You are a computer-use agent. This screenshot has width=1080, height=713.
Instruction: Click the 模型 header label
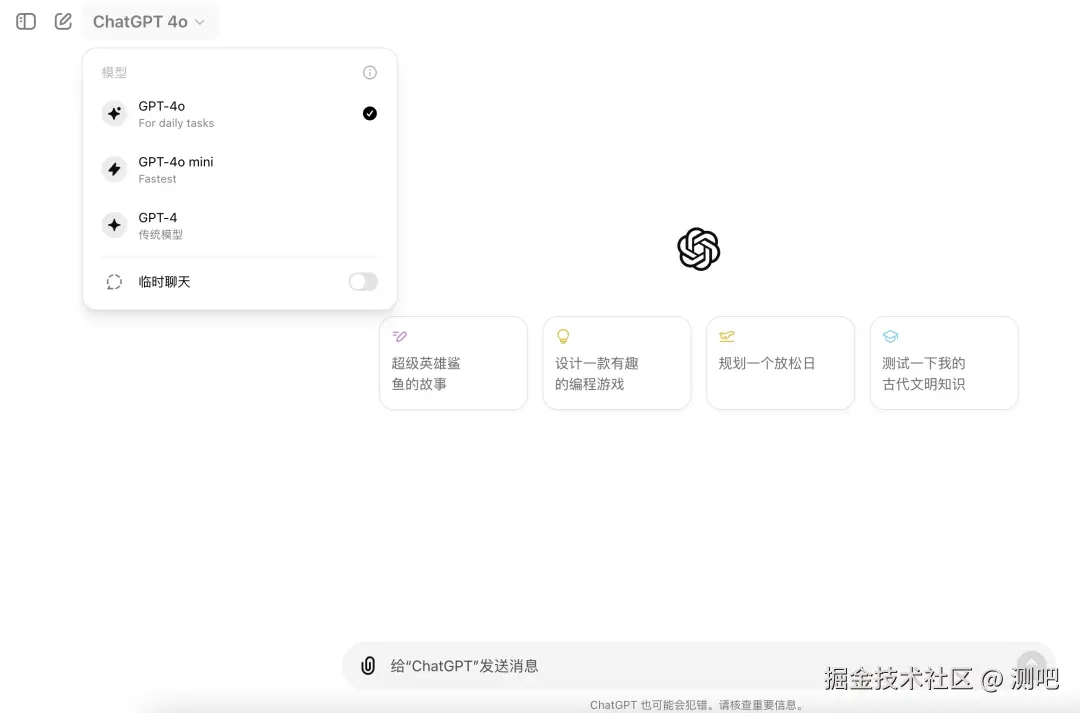coord(114,72)
